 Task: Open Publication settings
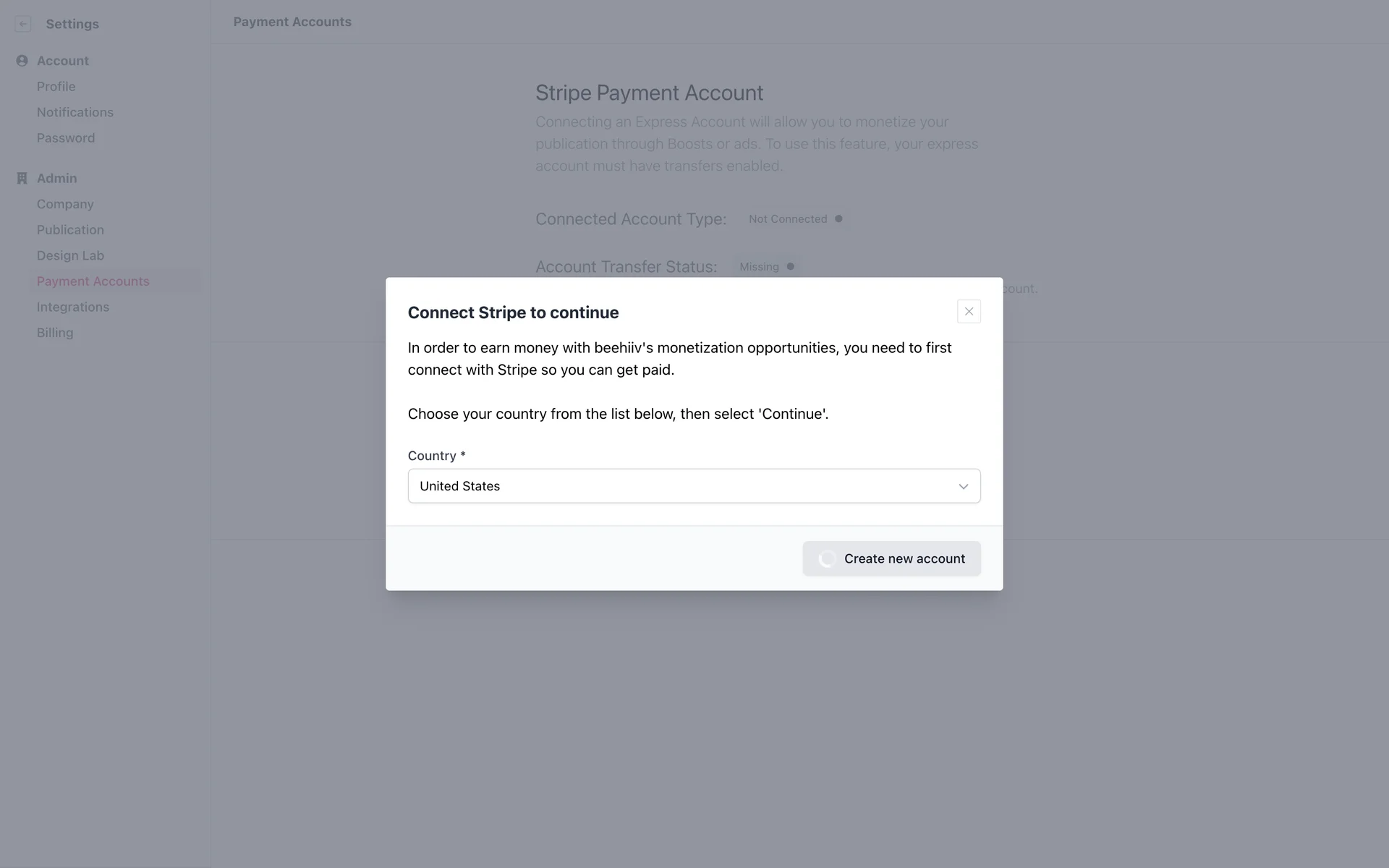click(70, 230)
